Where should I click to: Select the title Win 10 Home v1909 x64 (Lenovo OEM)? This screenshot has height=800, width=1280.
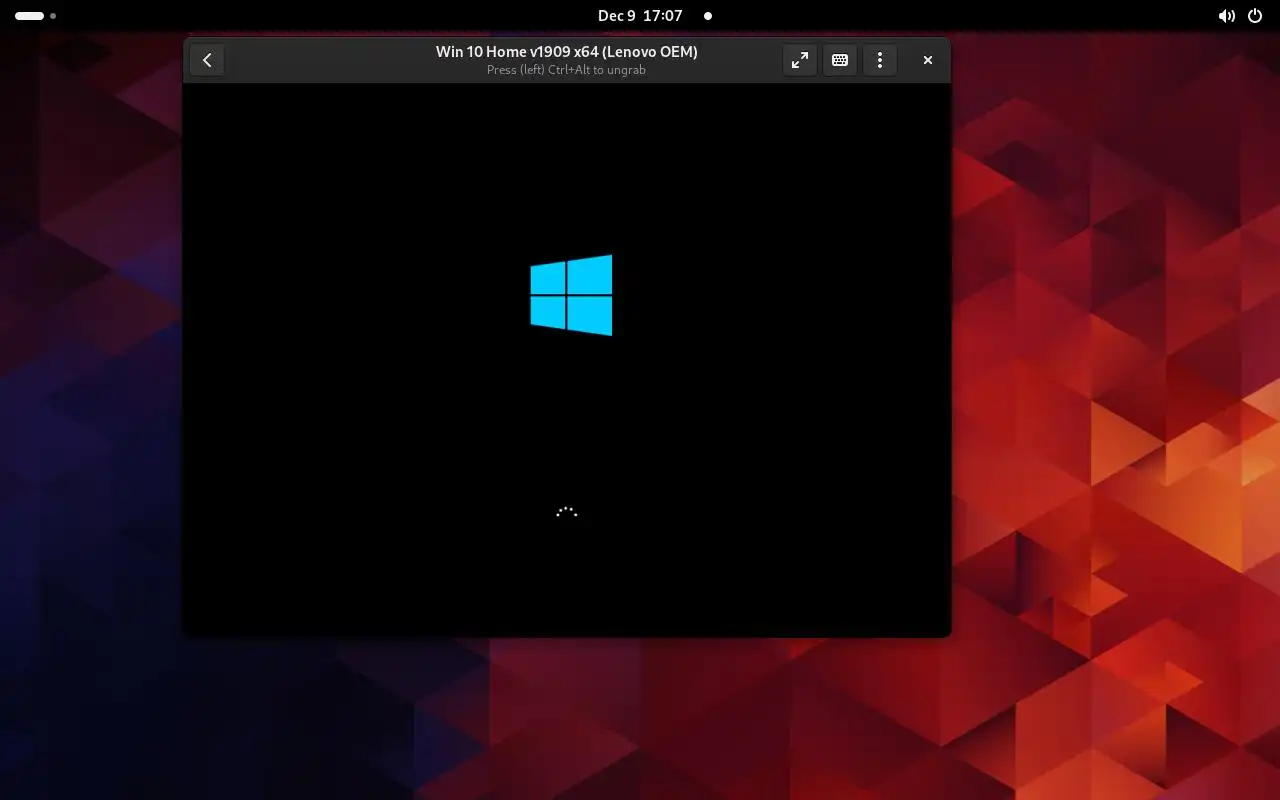click(x=567, y=52)
